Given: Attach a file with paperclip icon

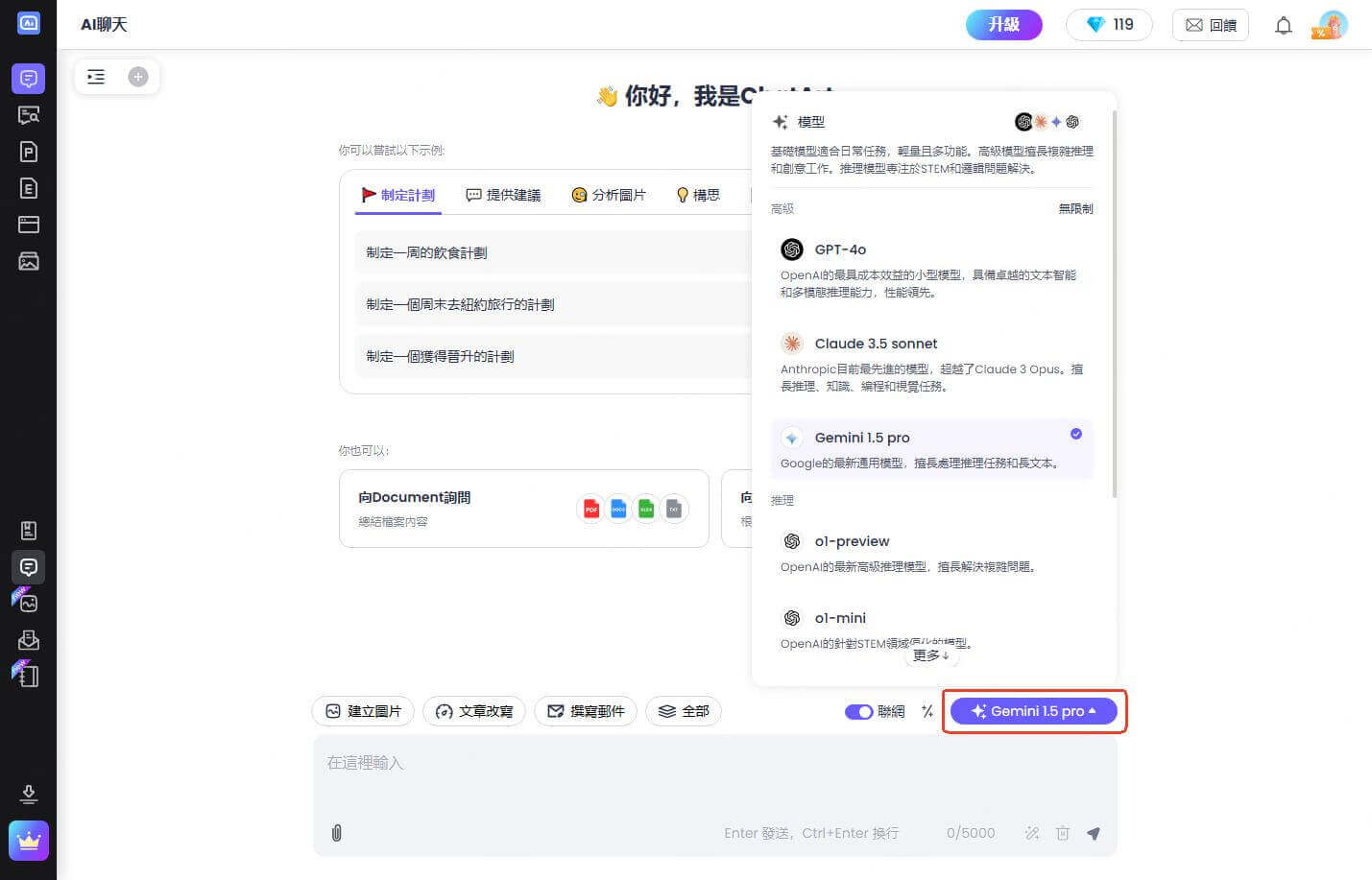Looking at the screenshot, I should 337,833.
